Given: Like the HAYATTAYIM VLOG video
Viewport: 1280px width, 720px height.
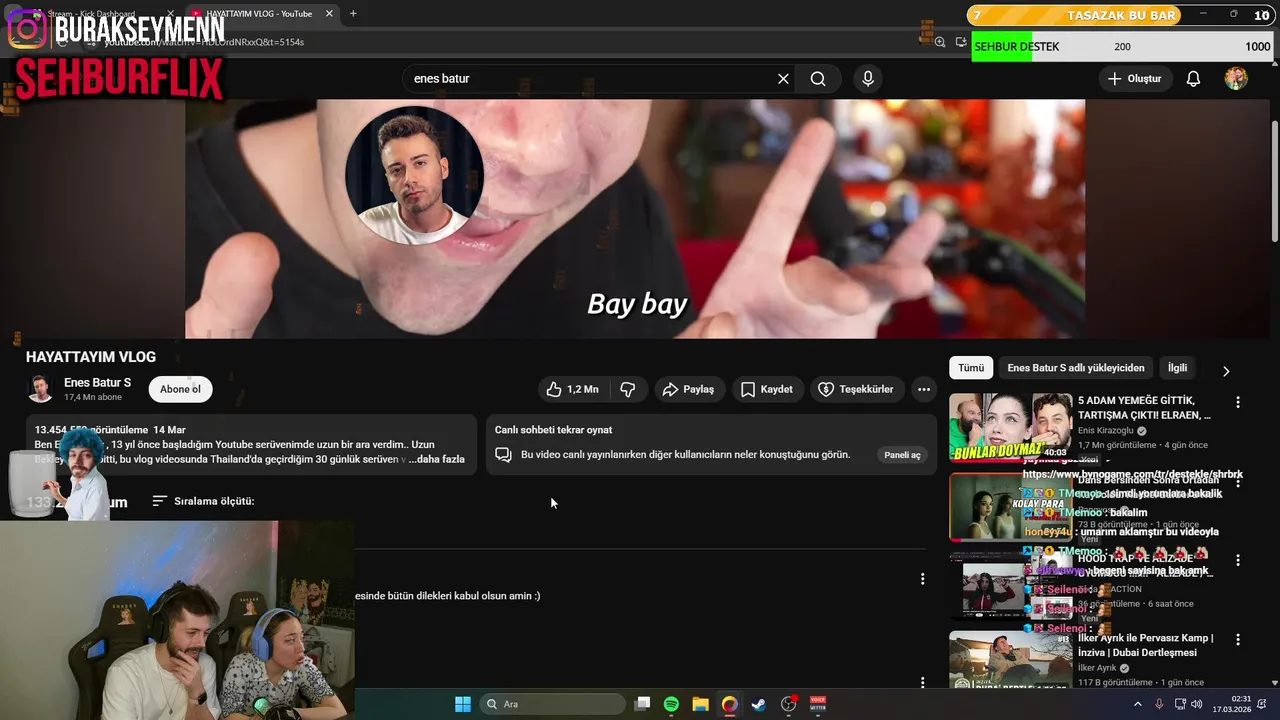Looking at the screenshot, I should tap(572, 389).
